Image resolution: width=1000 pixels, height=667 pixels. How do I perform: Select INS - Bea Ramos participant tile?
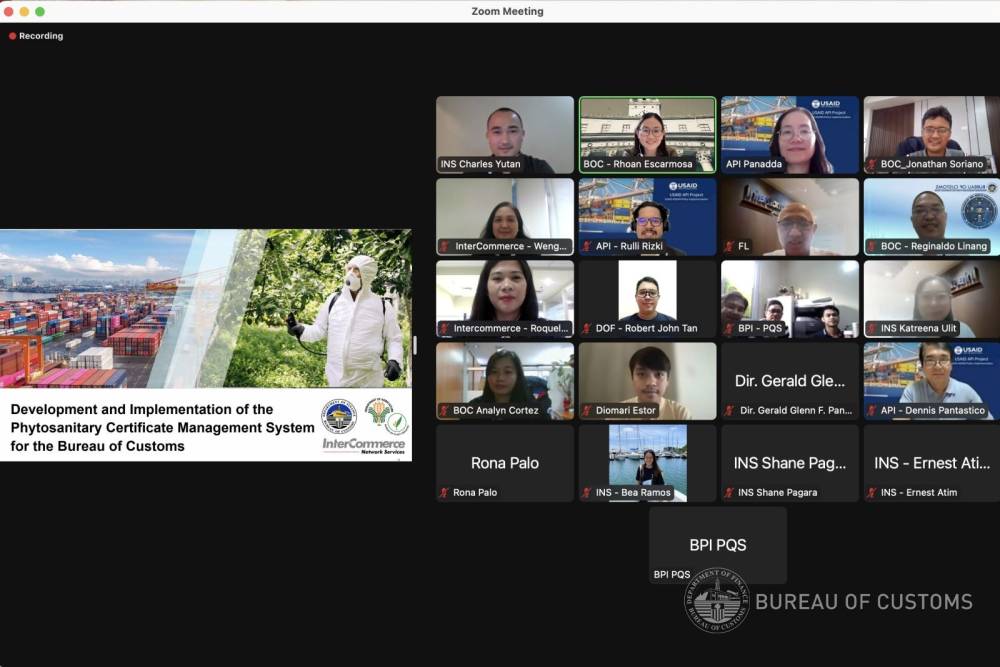pos(647,461)
